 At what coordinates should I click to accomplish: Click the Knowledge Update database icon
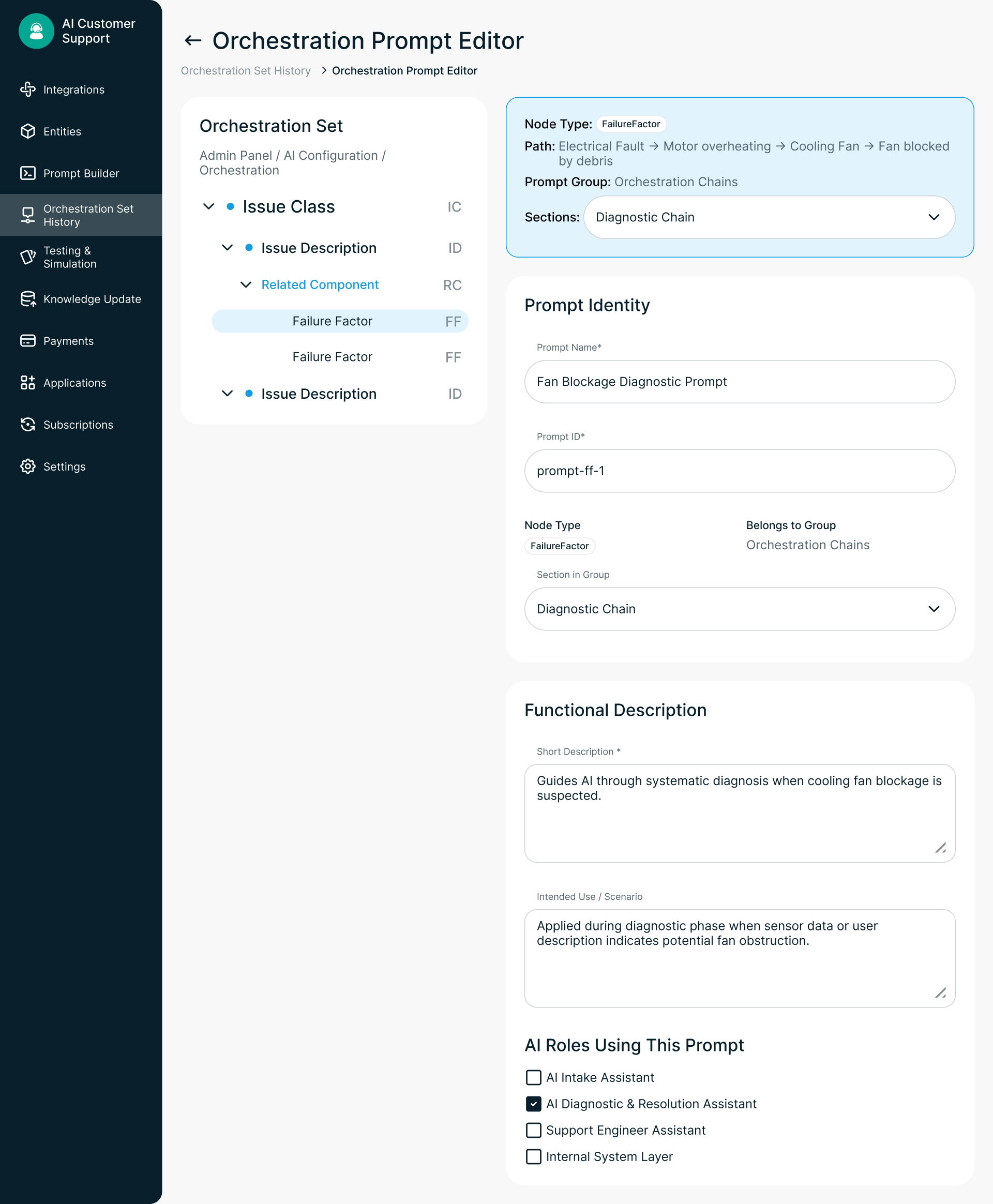(27, 298)
